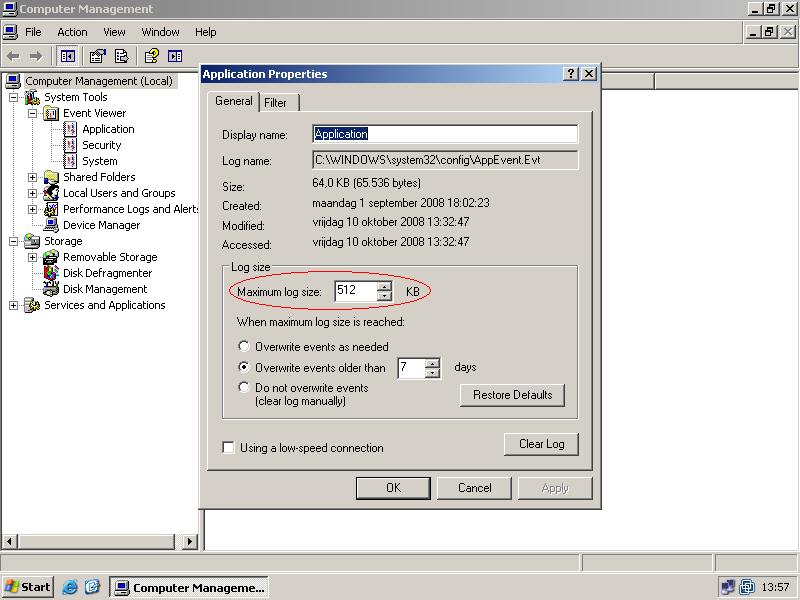Screen dimensions: 800x600
Task: Expand the Shared Folders node
Action: (32, 176)
